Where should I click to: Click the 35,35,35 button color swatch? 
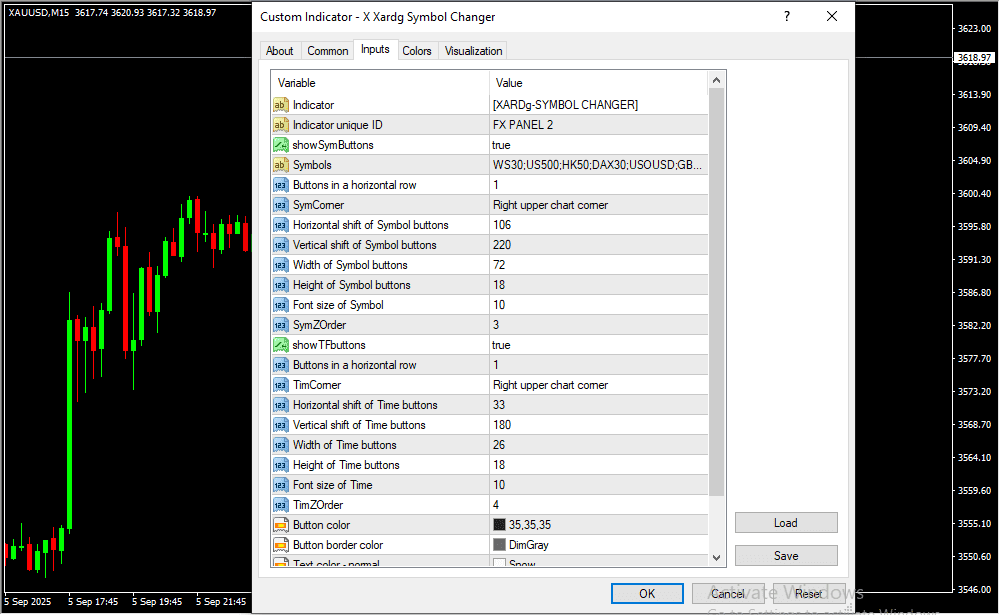click(500, 525)
